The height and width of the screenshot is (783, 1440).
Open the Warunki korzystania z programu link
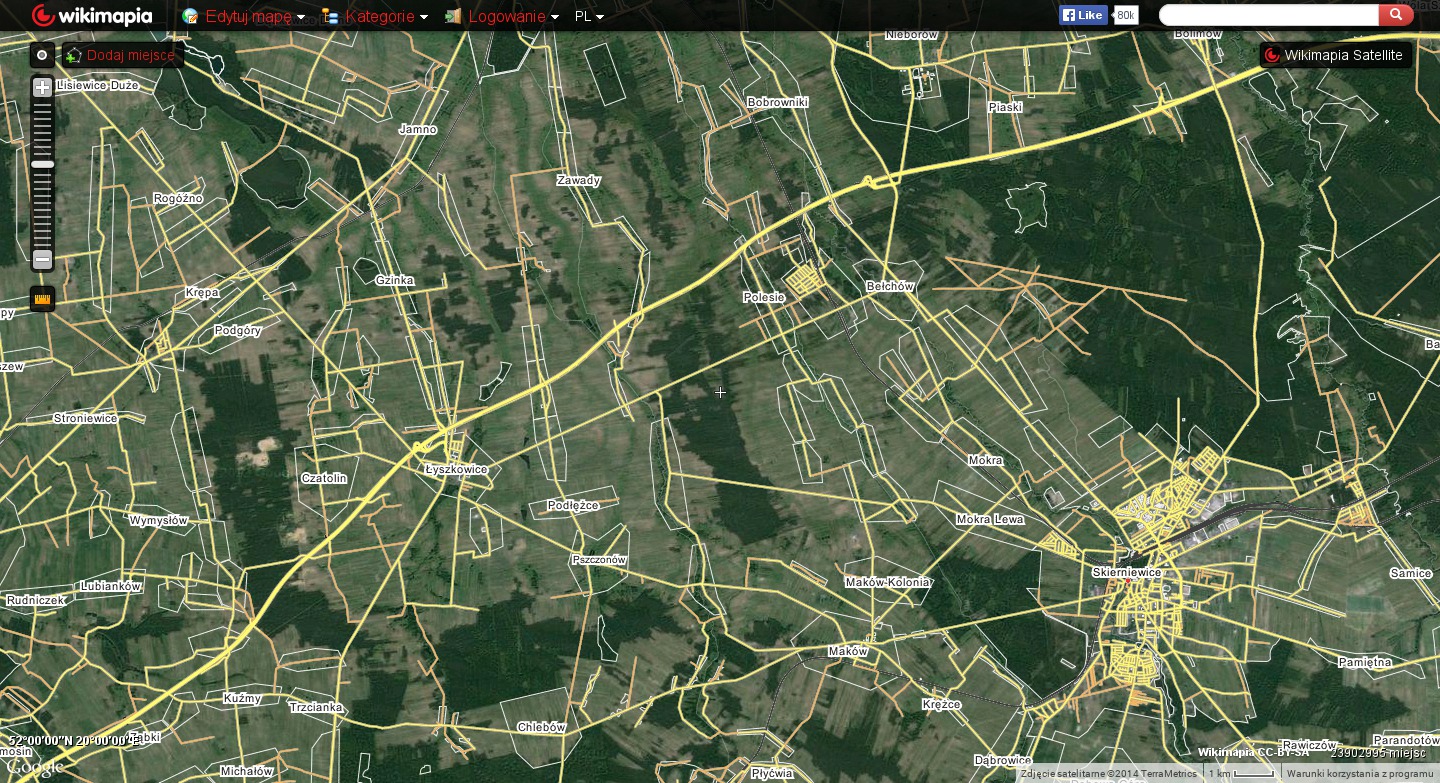pyautogui.click(x=1360, y=774)
